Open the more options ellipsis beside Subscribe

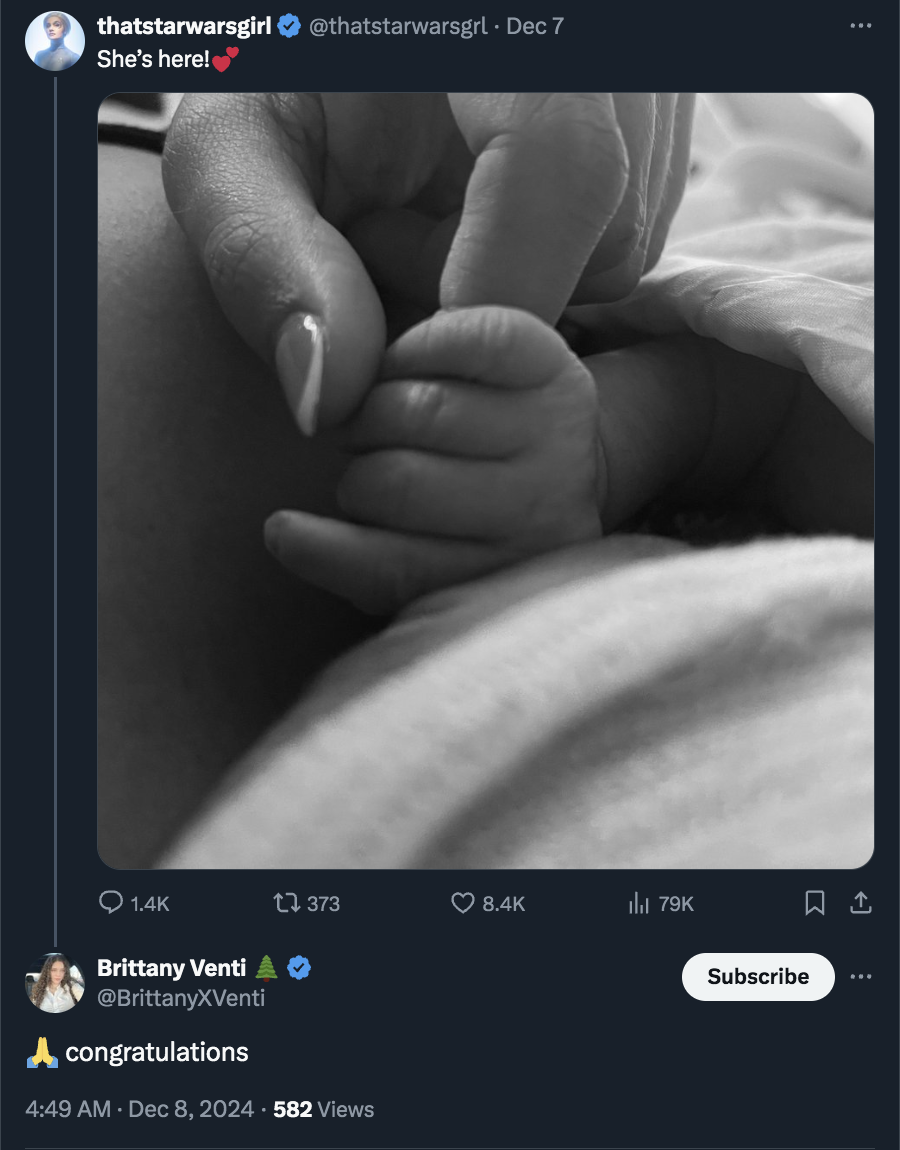tap(860, 976)
